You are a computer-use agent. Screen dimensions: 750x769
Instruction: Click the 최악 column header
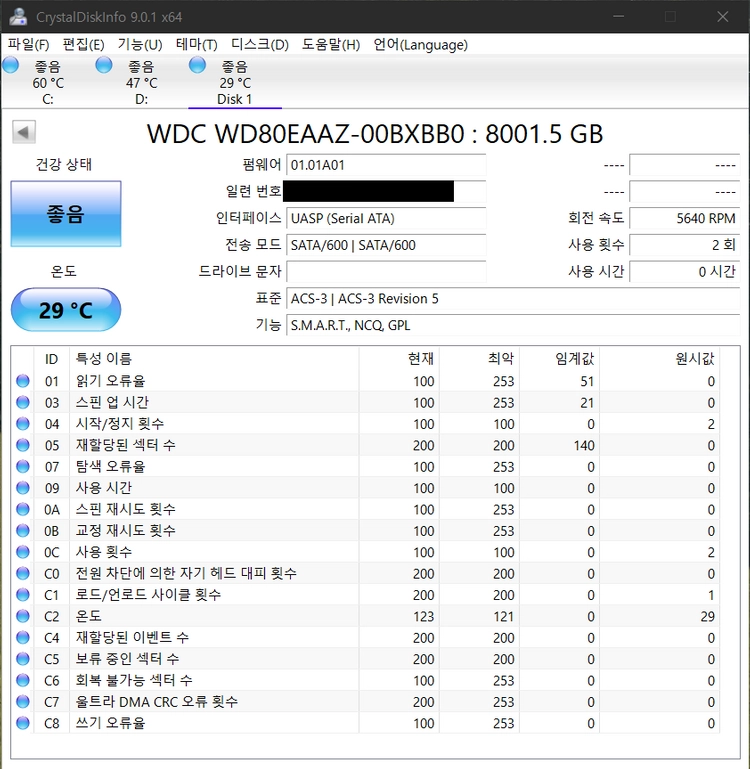(479, 359)
